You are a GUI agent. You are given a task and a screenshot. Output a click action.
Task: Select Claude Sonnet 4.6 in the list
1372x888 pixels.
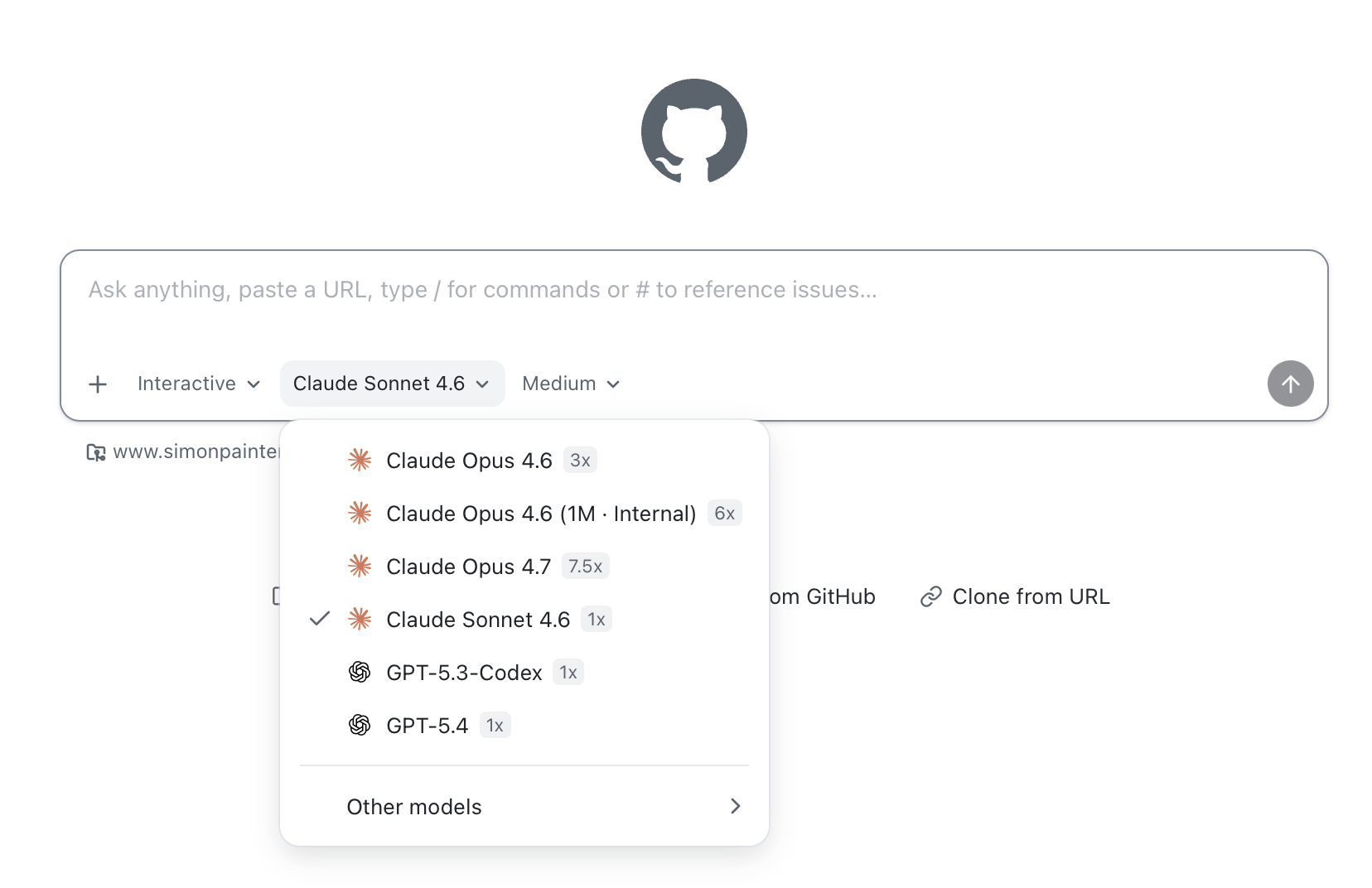pos(524,619)
